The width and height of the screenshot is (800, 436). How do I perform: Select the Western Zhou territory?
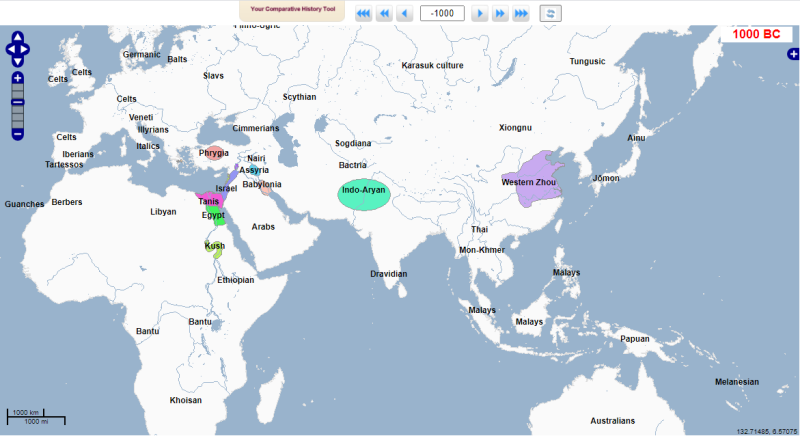pos(538,178)
